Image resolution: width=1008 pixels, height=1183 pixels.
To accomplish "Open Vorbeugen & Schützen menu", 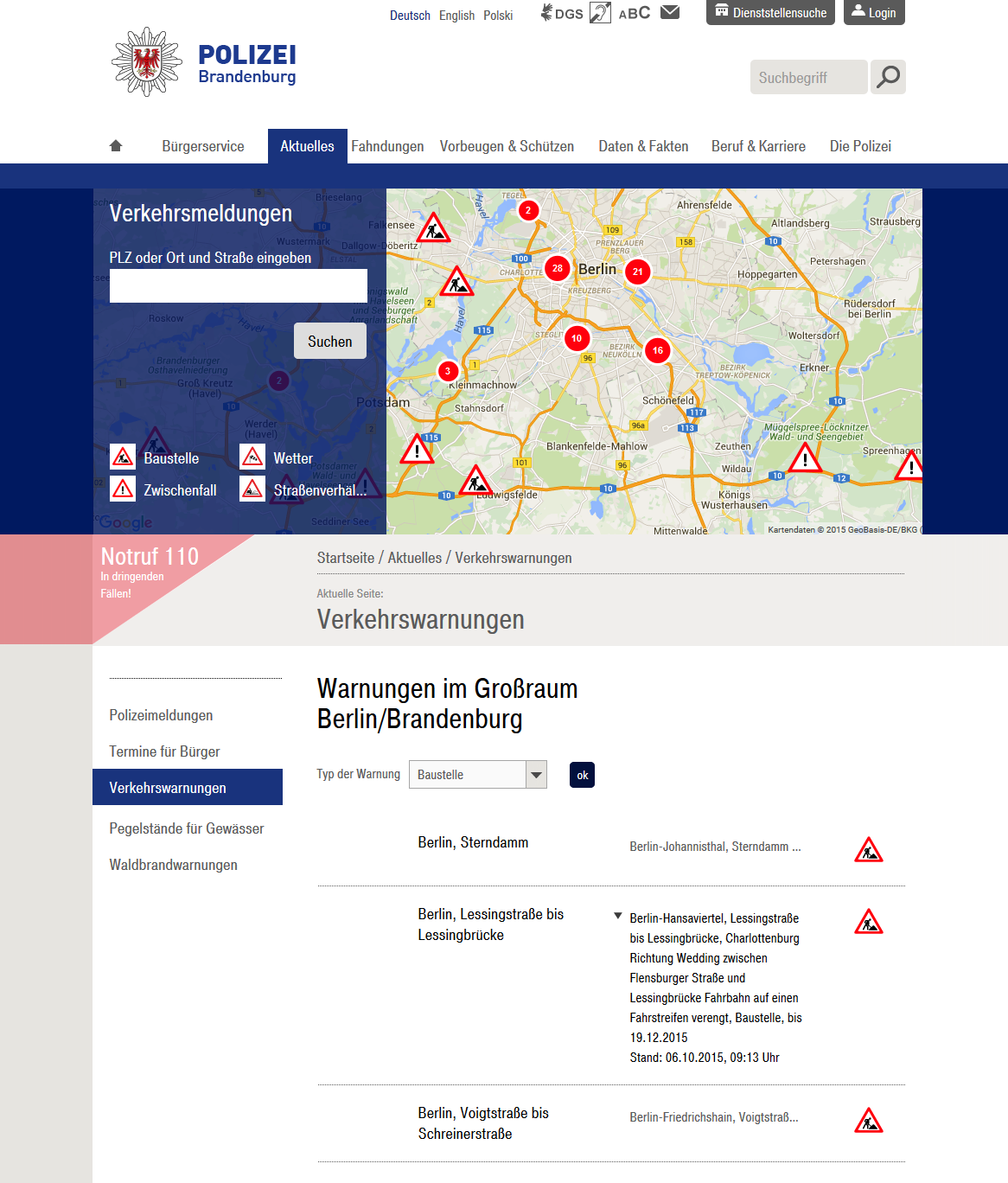I will pyautogui.click(x=507, y=146).
